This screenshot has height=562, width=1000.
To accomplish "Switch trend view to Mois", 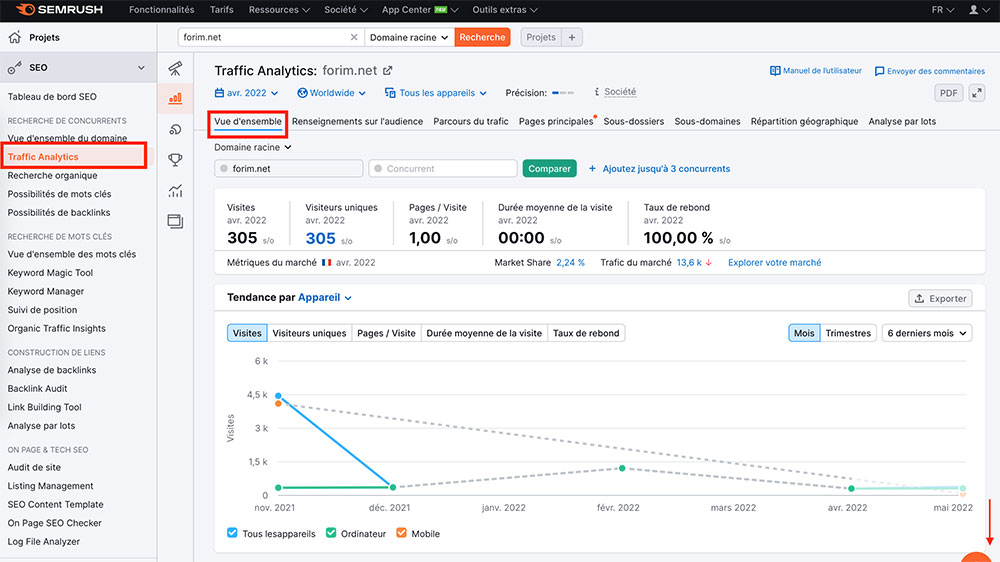I will click(x=804, y=333).
